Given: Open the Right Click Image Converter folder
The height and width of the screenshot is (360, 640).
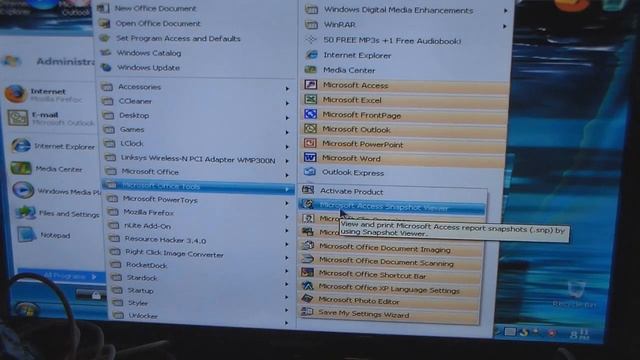Looking at the screenshot, I should tap(200, 253).
